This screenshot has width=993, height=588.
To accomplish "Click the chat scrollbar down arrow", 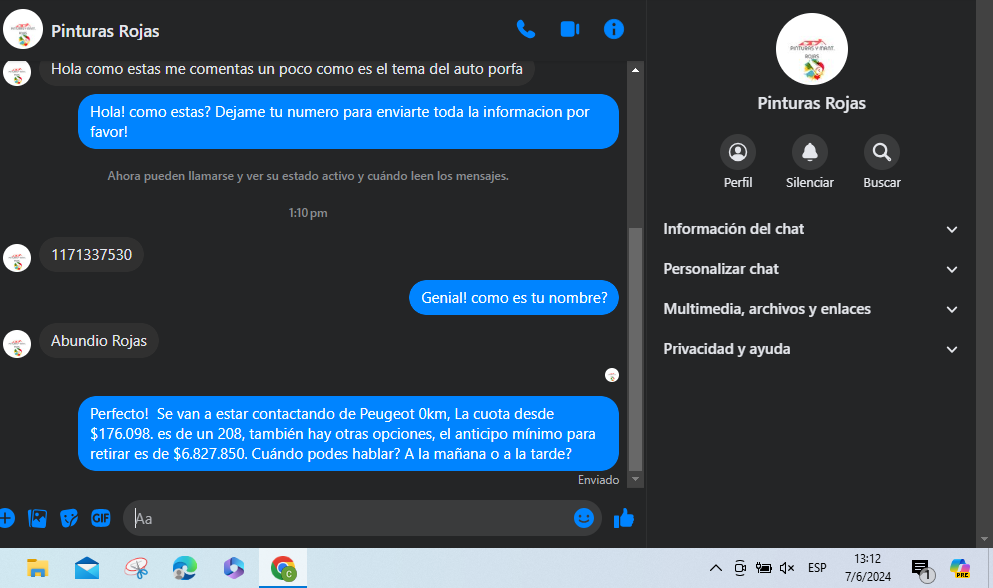I will coord(635,479).
